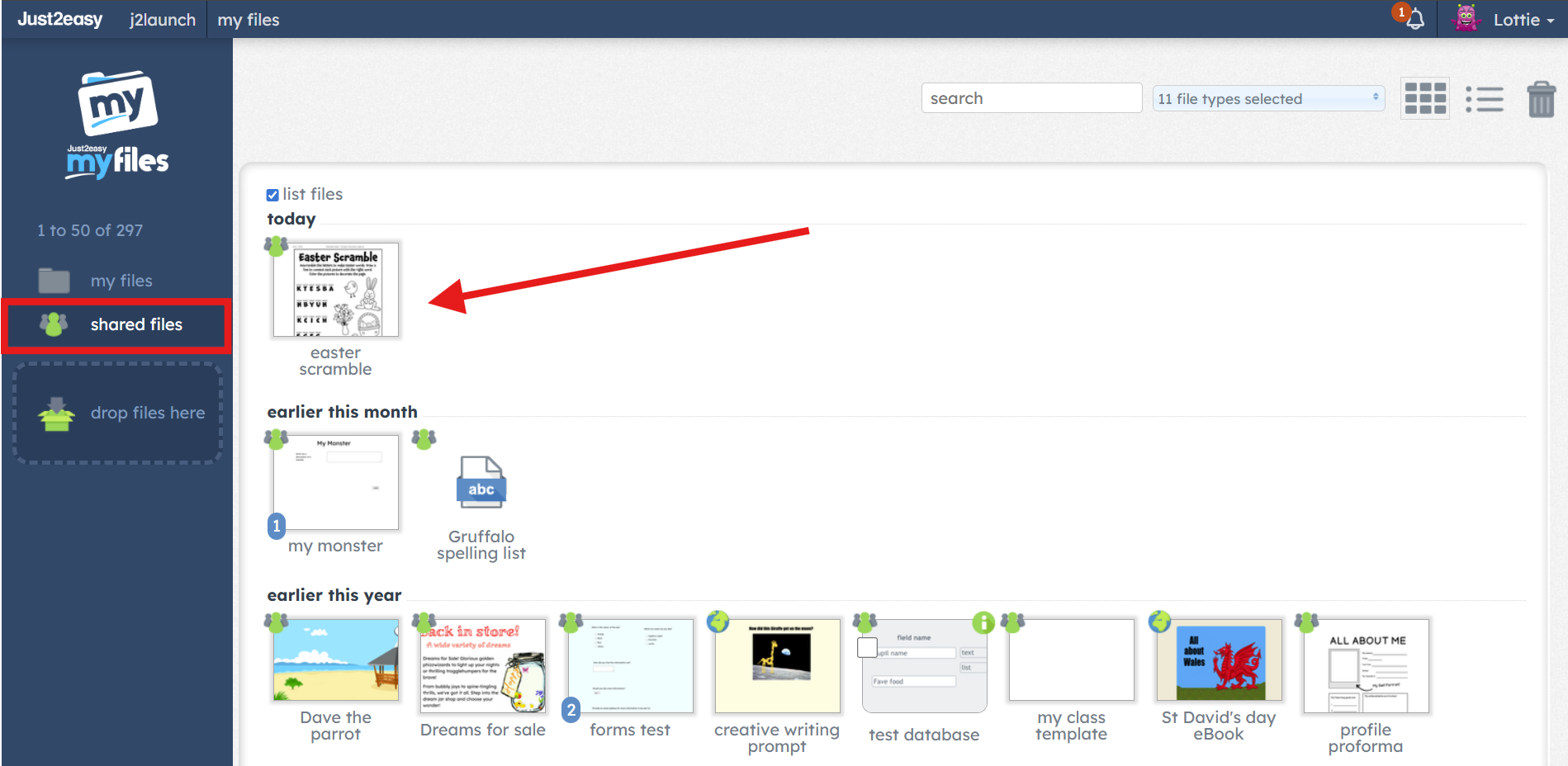Open creative writing prompt thumbnail
Screen dimensions: 1568x766
[x=777, y=666]
